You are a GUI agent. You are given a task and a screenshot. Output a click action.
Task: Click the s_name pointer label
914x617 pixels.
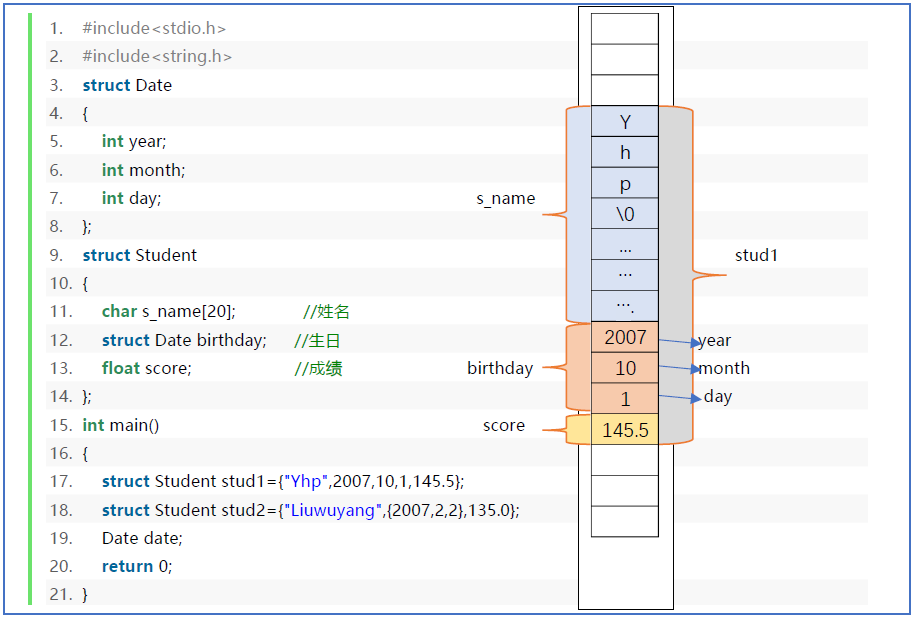point(507,198)
